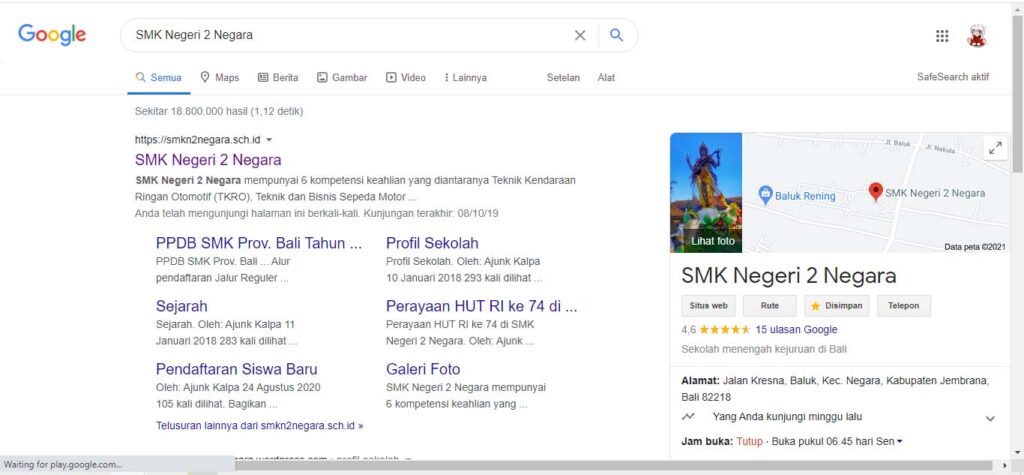Open the Alat search tools
The image size is (1024, 475).
(x=606, y=77)
